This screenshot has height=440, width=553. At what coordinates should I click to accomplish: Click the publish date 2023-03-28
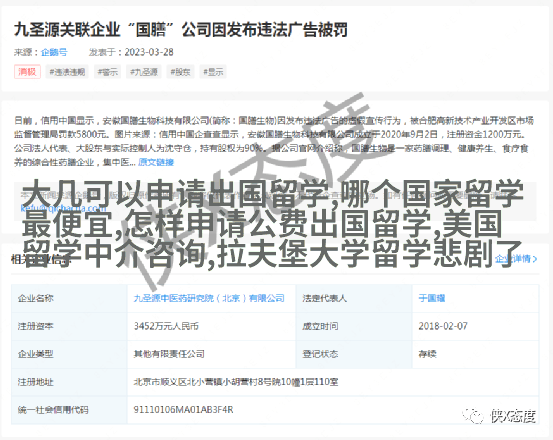pyautogui.click(x=149, y=52)
